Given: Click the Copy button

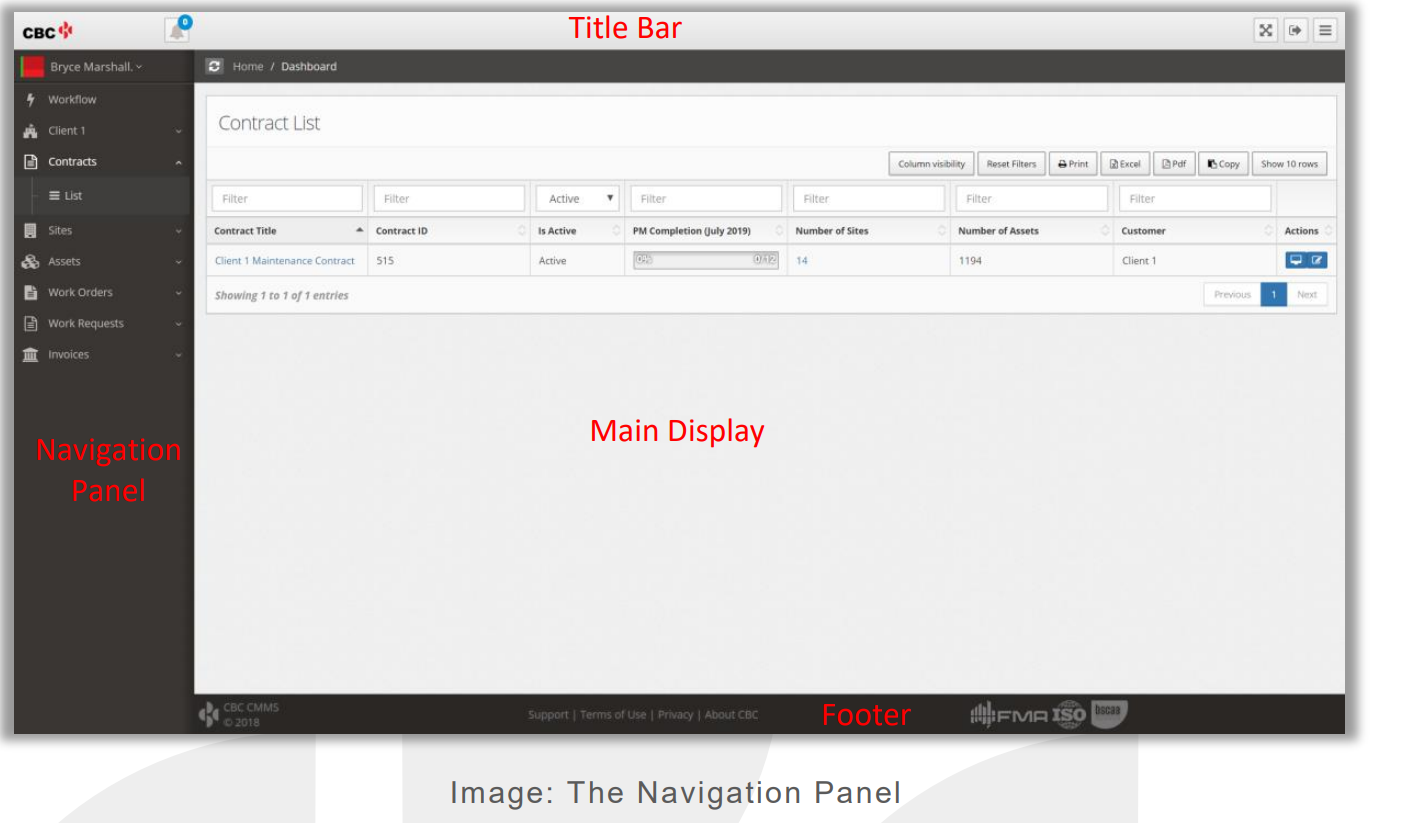Looking at the screenshot, I should [1223, 164].
